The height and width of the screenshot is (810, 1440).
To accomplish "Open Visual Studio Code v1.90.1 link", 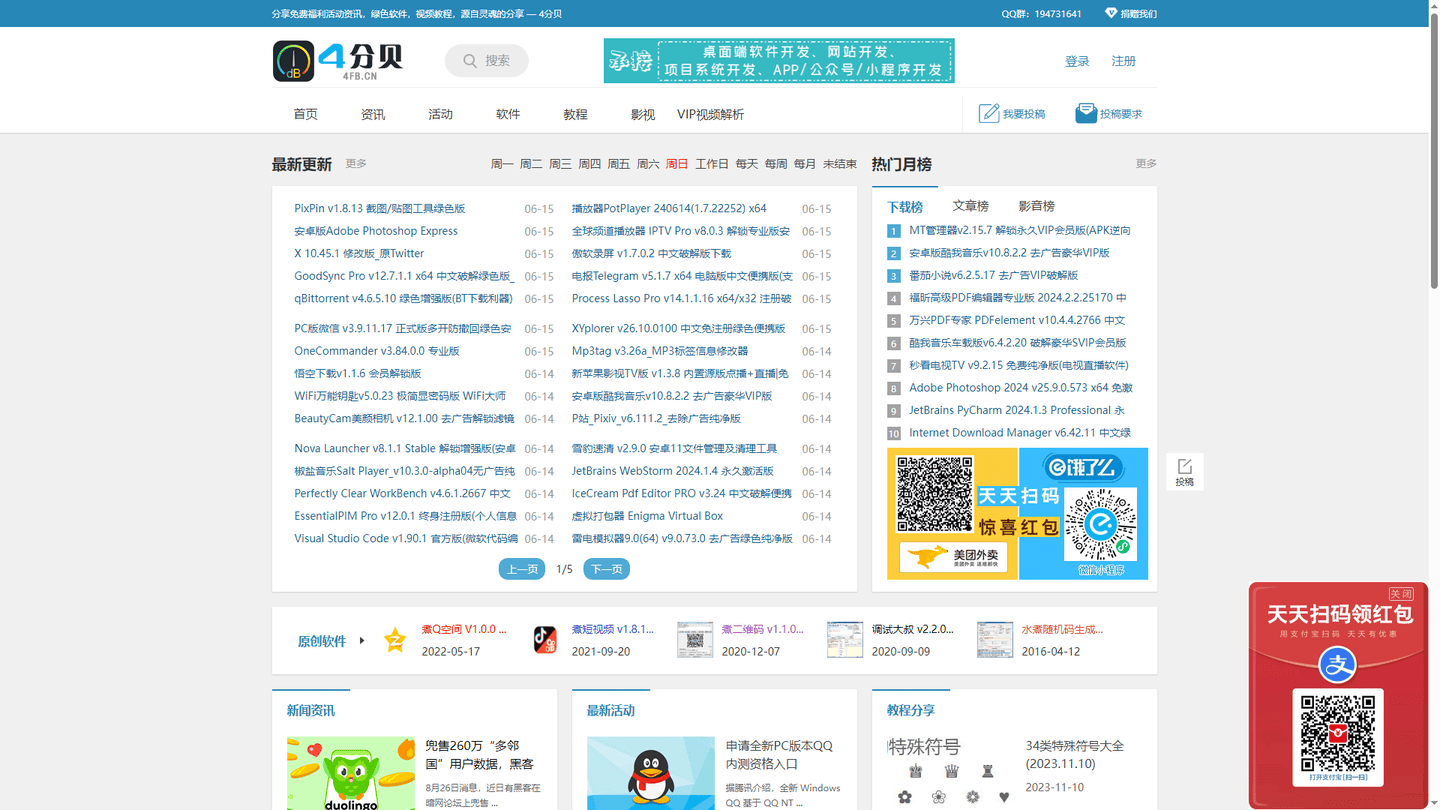I will pos(406,539).
